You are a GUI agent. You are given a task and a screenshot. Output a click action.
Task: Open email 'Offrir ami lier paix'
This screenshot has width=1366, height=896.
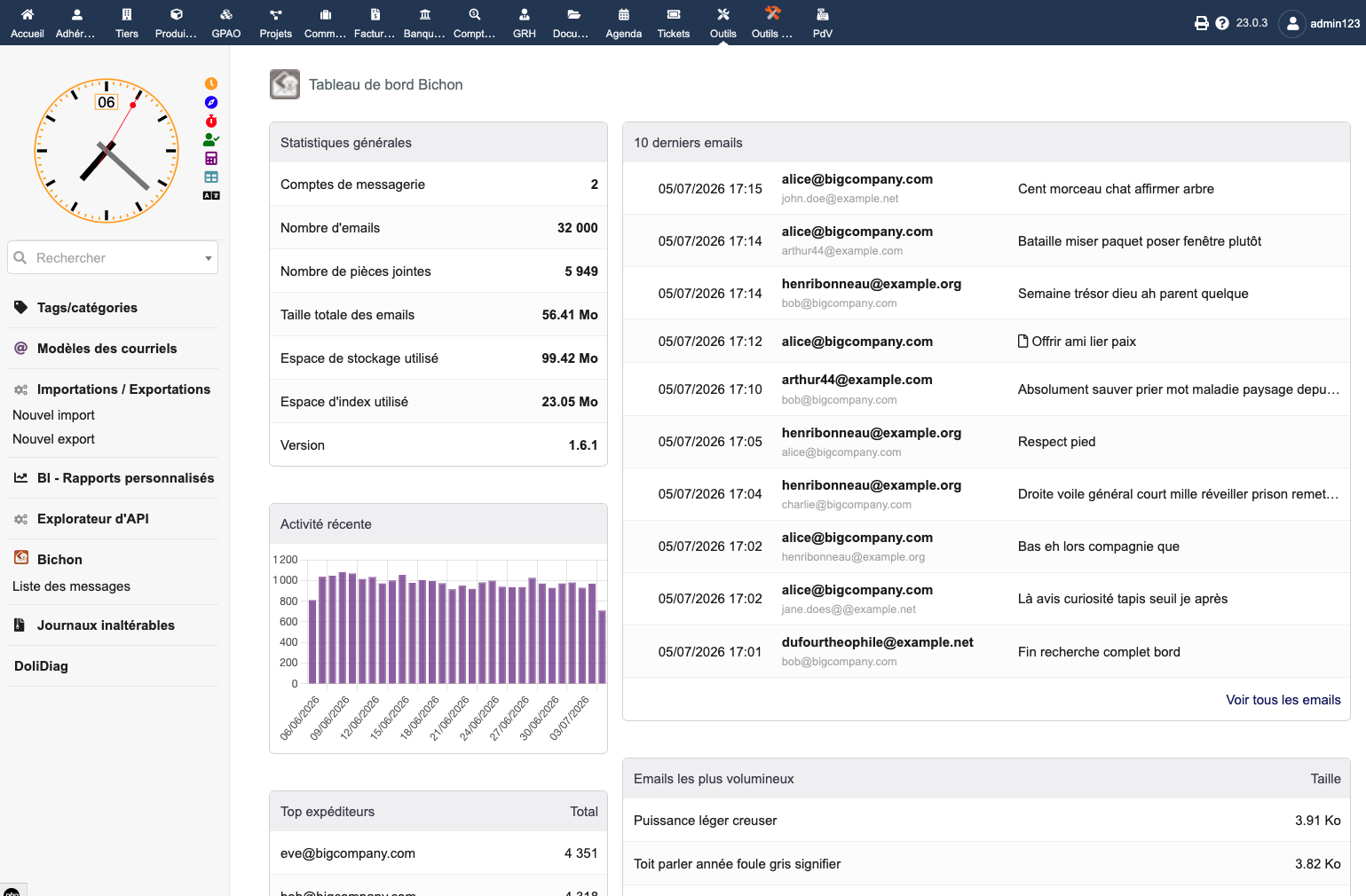(x=1084, y=342)
